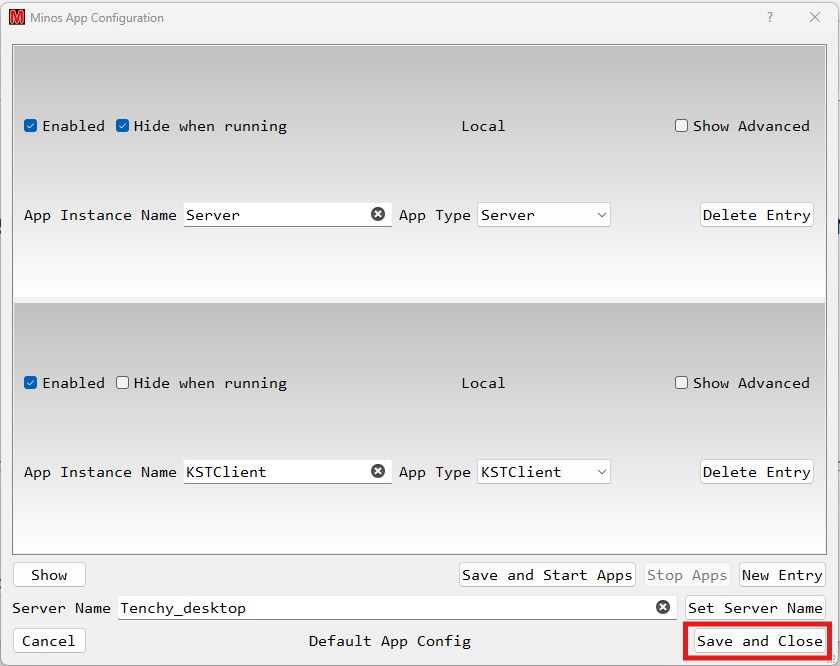Uncheck Hide when running for Server

(123, 126)
